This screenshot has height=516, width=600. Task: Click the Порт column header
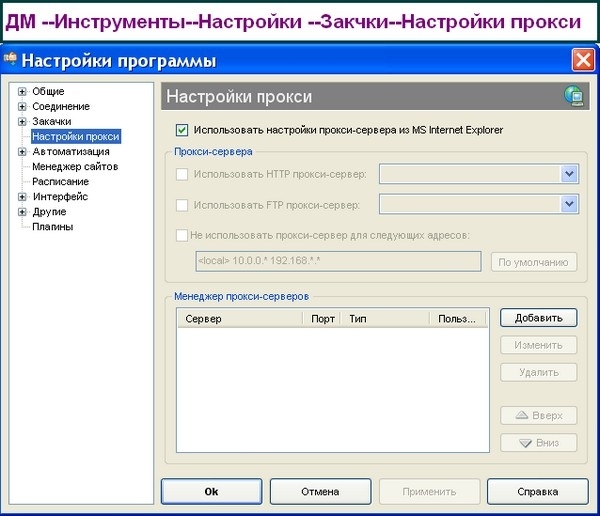pyautogui.click(x=322, y=319)
